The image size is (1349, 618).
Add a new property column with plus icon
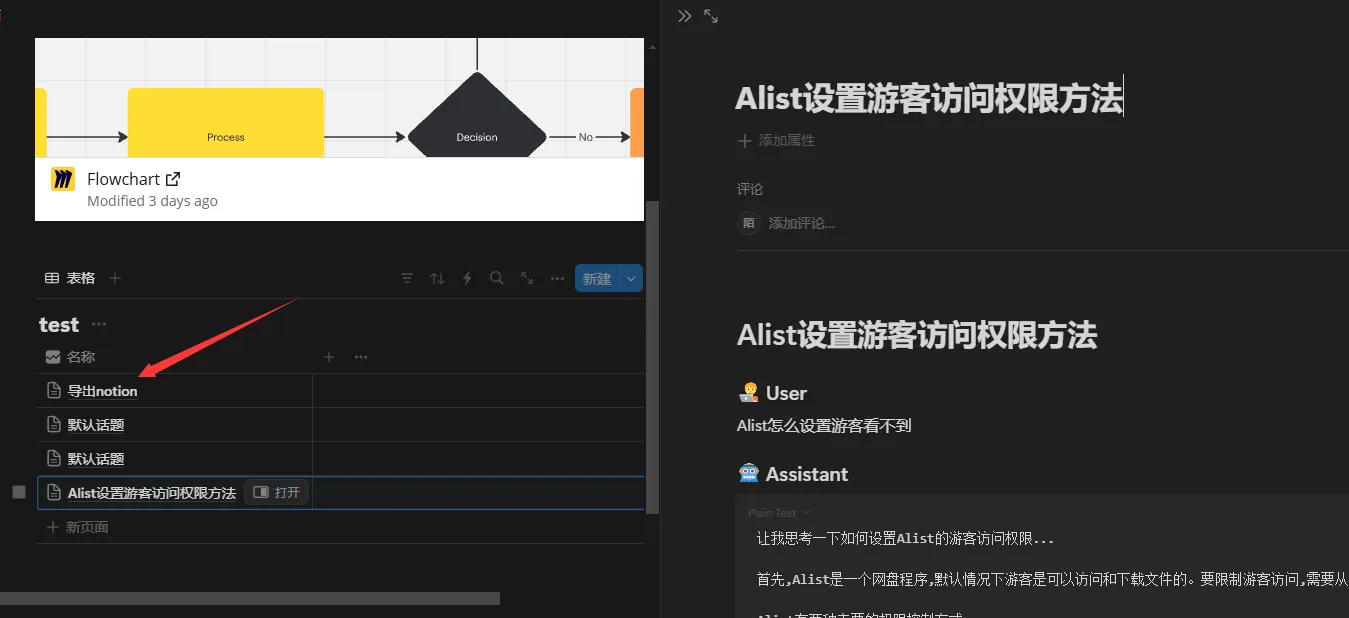tap(329, 357)
